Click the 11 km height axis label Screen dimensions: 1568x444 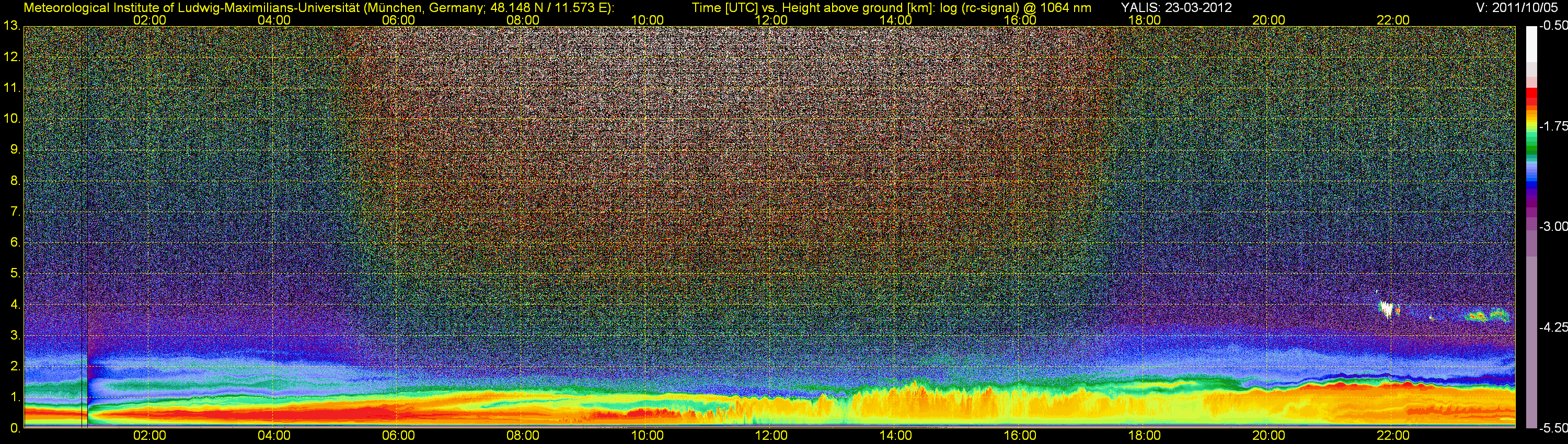click(11, 88)
